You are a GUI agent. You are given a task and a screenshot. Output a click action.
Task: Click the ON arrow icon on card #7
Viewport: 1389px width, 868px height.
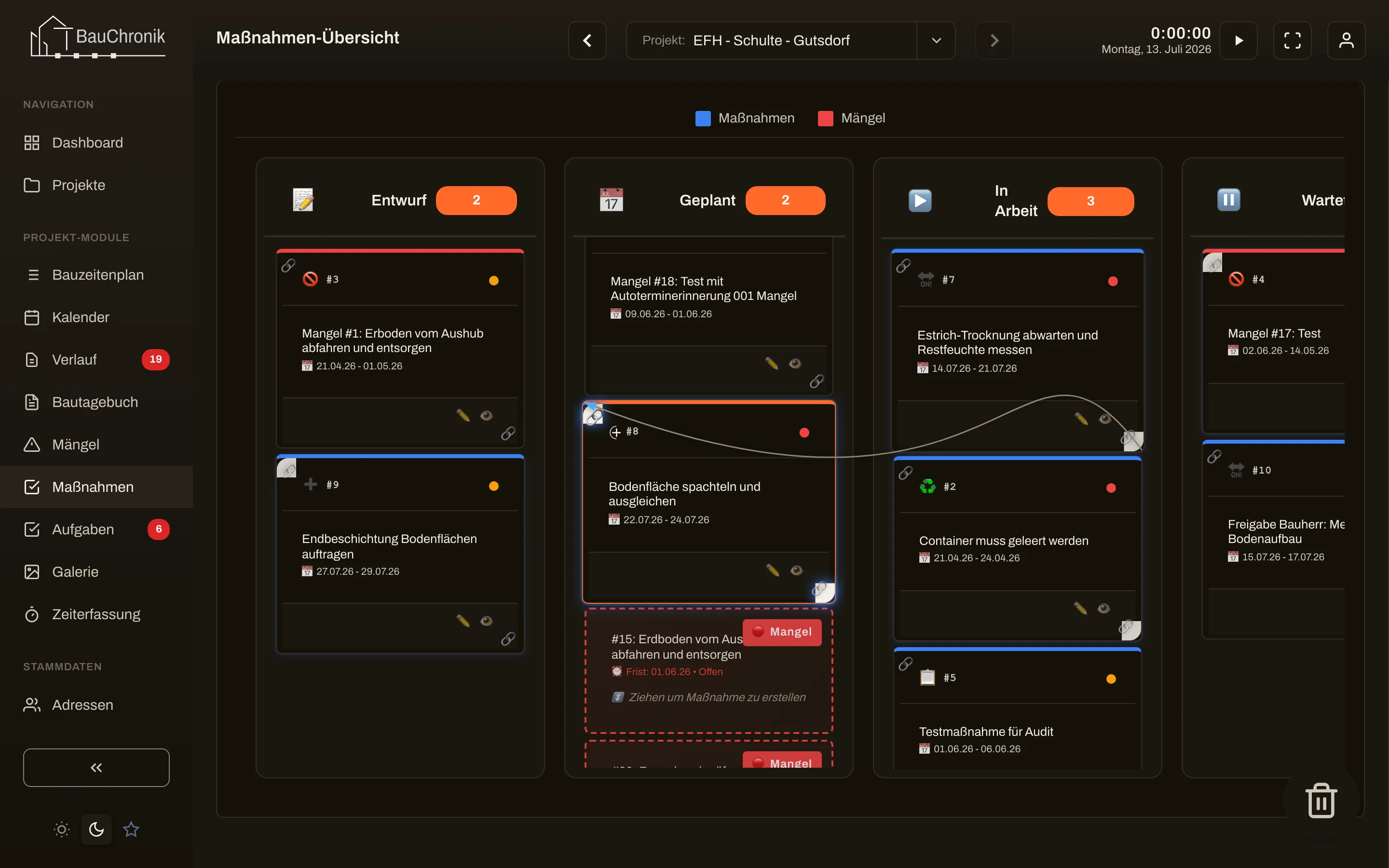(926, 280)
